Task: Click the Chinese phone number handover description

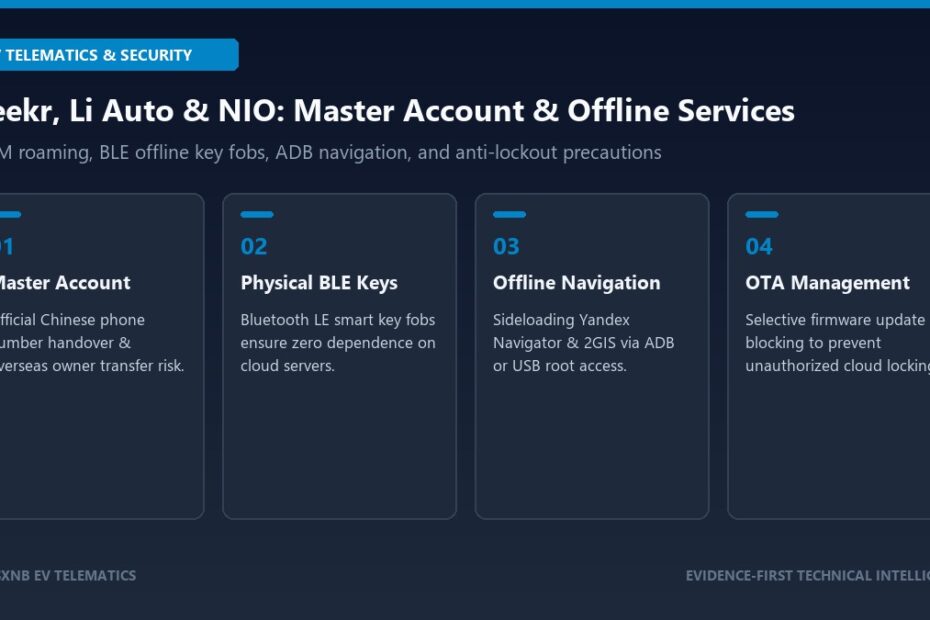Action: pos(92,342)
